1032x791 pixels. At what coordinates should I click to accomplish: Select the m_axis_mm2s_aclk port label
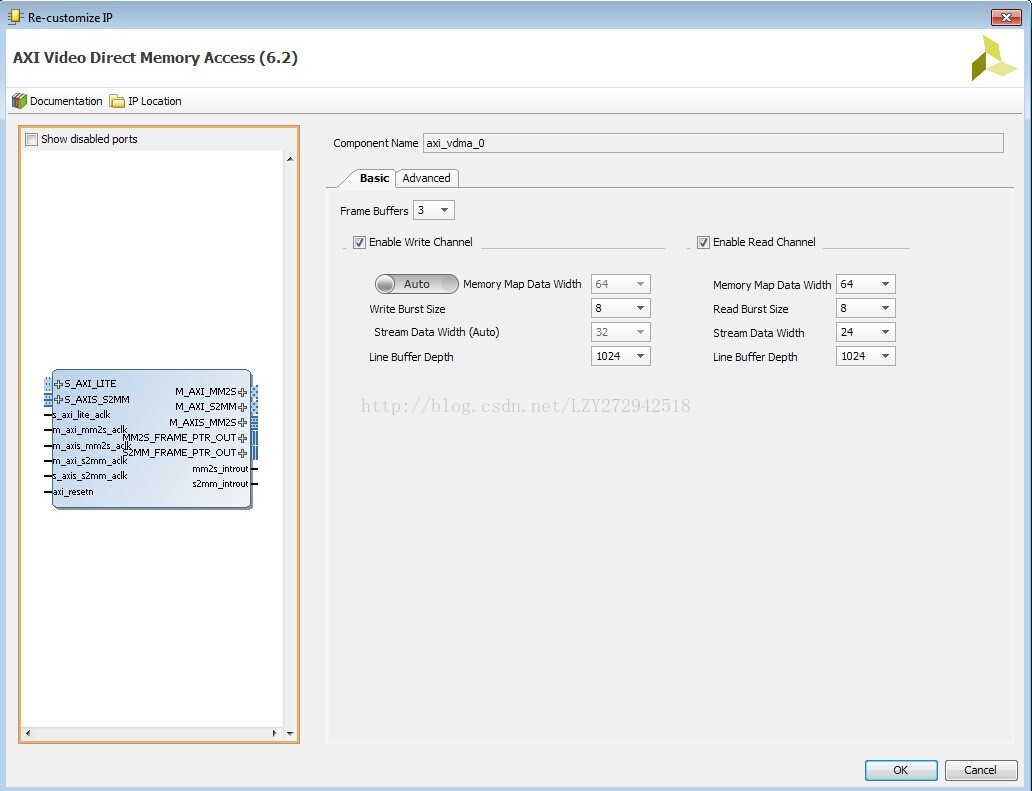tap(92, 446)
